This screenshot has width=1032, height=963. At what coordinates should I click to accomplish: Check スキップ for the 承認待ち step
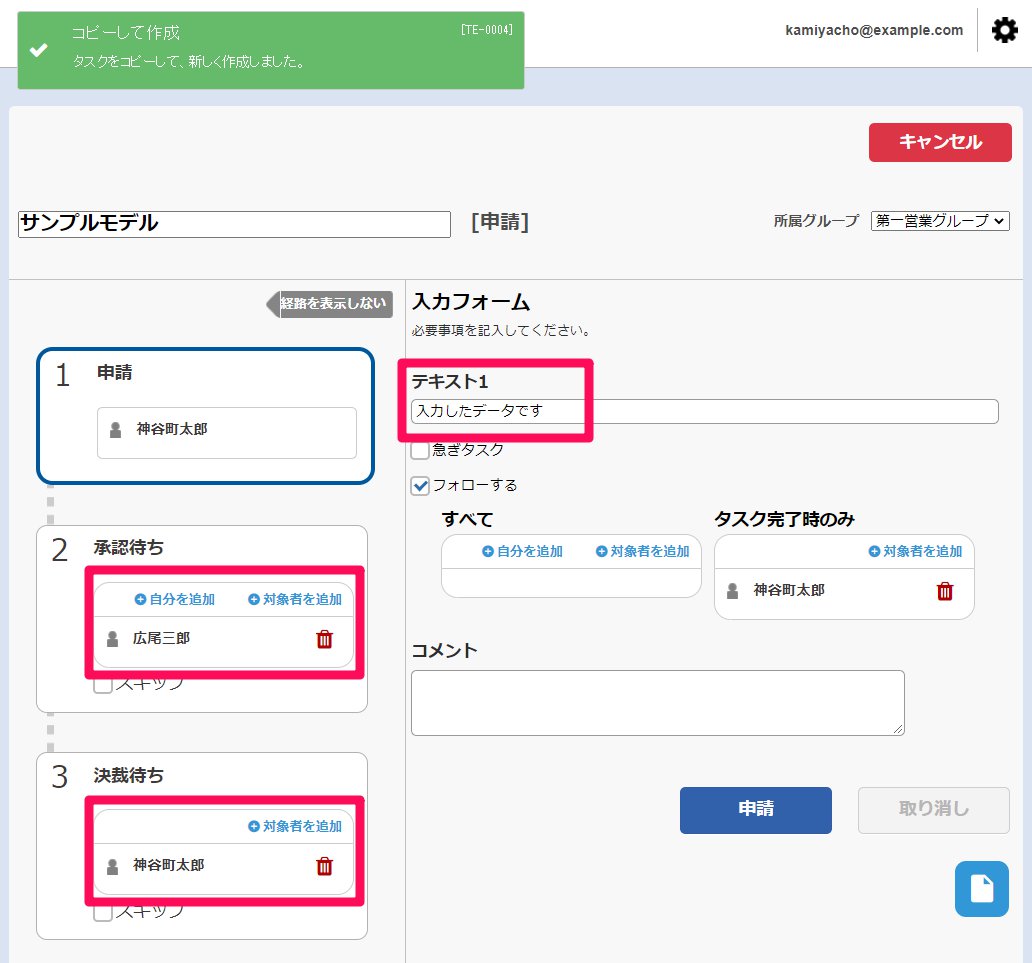pyautogui.click(x=102, y=685)
